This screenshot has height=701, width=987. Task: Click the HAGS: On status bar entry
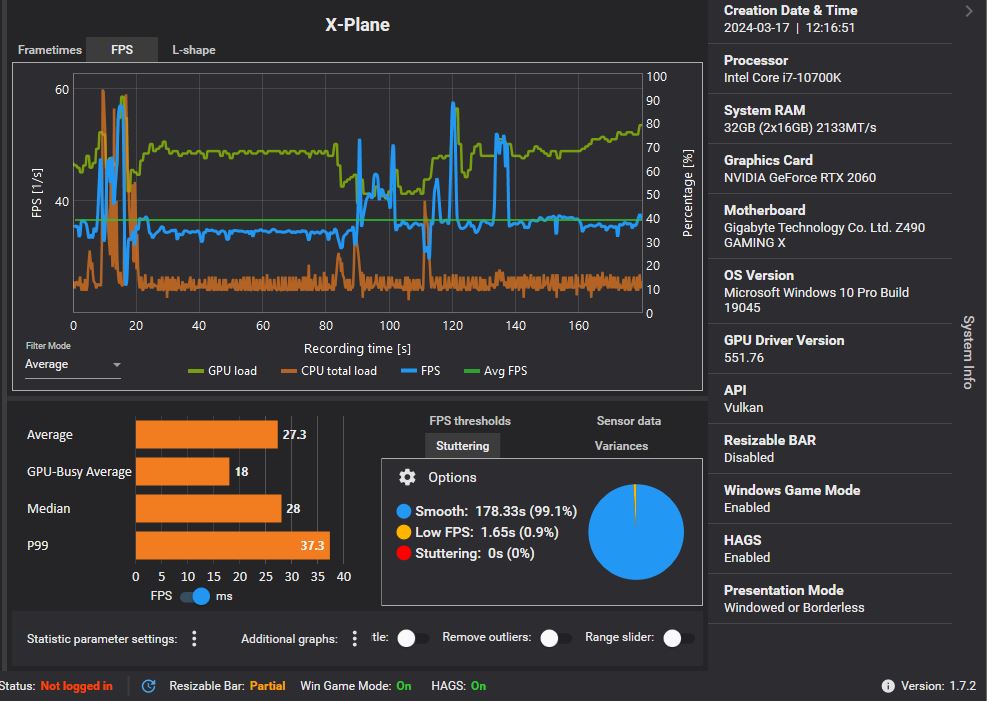(458, 686)
